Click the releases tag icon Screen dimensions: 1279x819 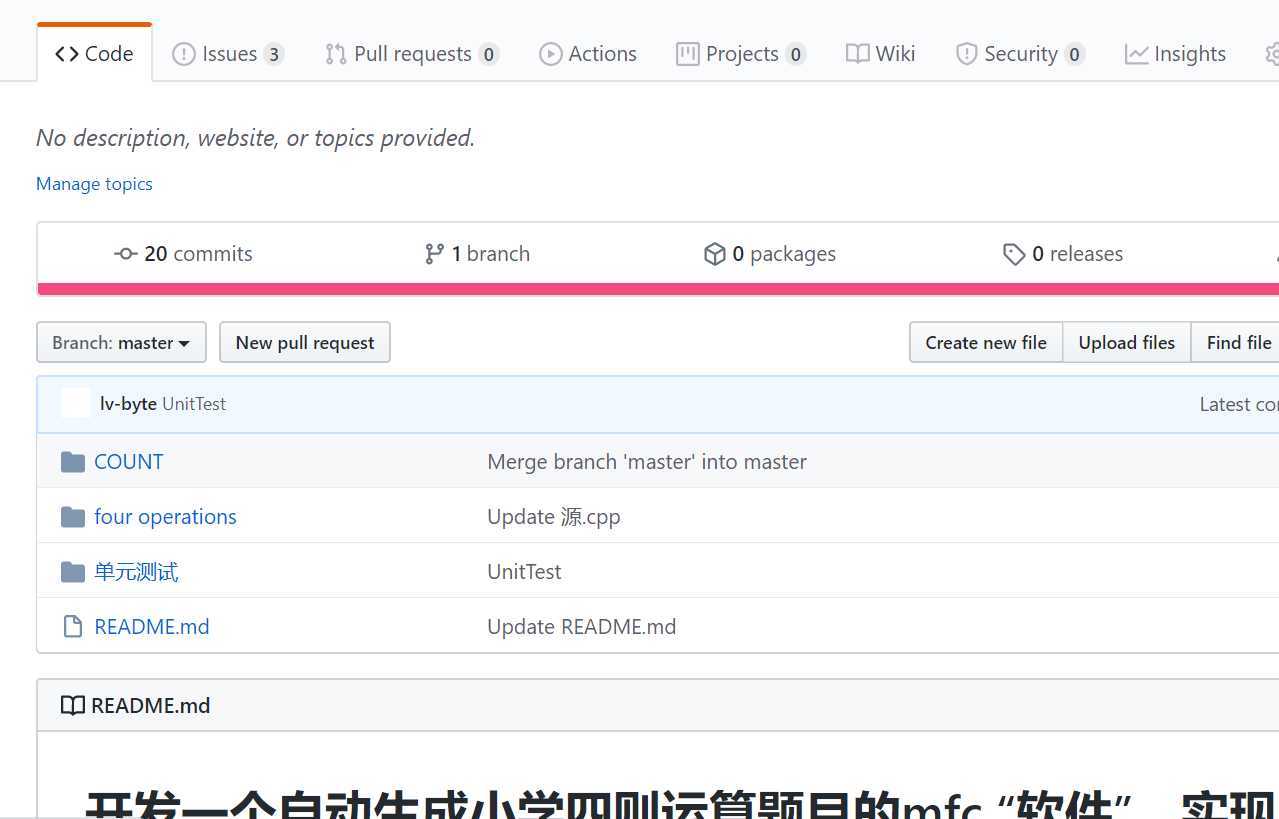tap(1014, 254)
